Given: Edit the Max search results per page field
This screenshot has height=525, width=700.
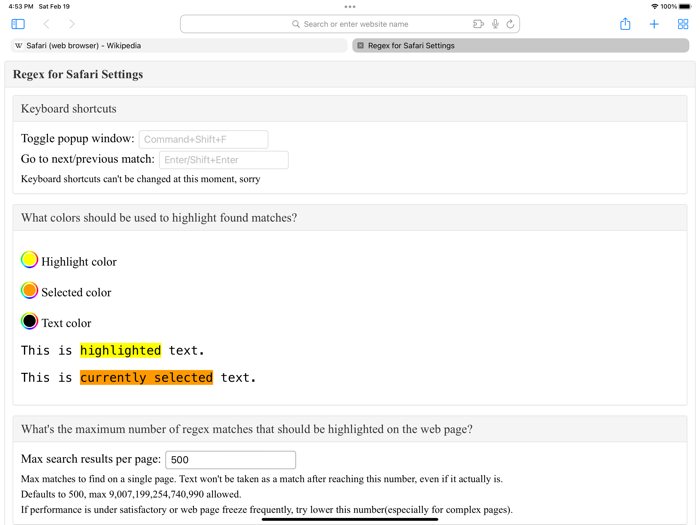Looking at the screenshot, I should tap(230, 460).
